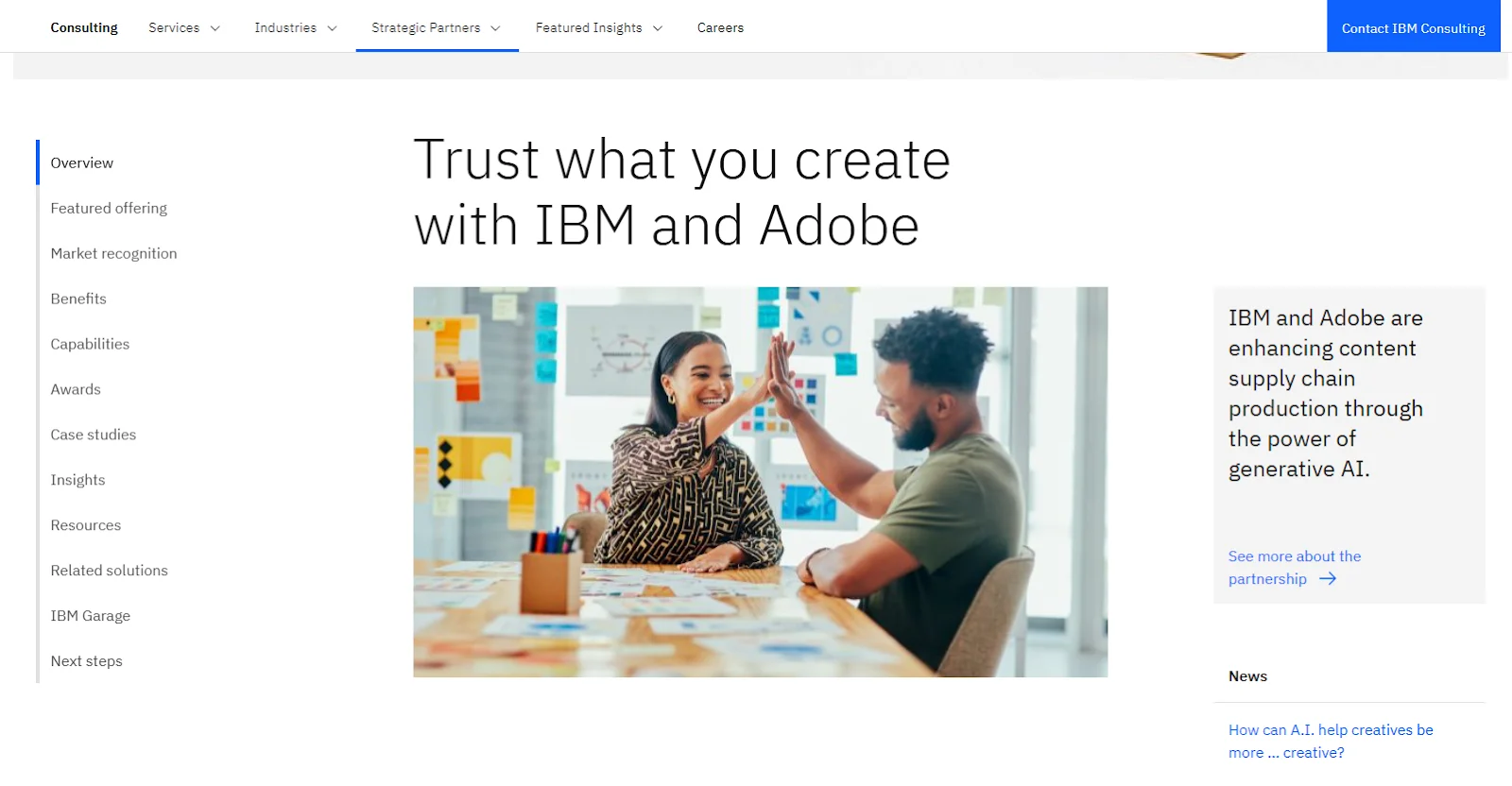Image resolution: width=1512 pixels, height=786 pixels.
Task: Click the Contact IBM Consulting button
Action: pyautogui.click(x=1412, y=27)
